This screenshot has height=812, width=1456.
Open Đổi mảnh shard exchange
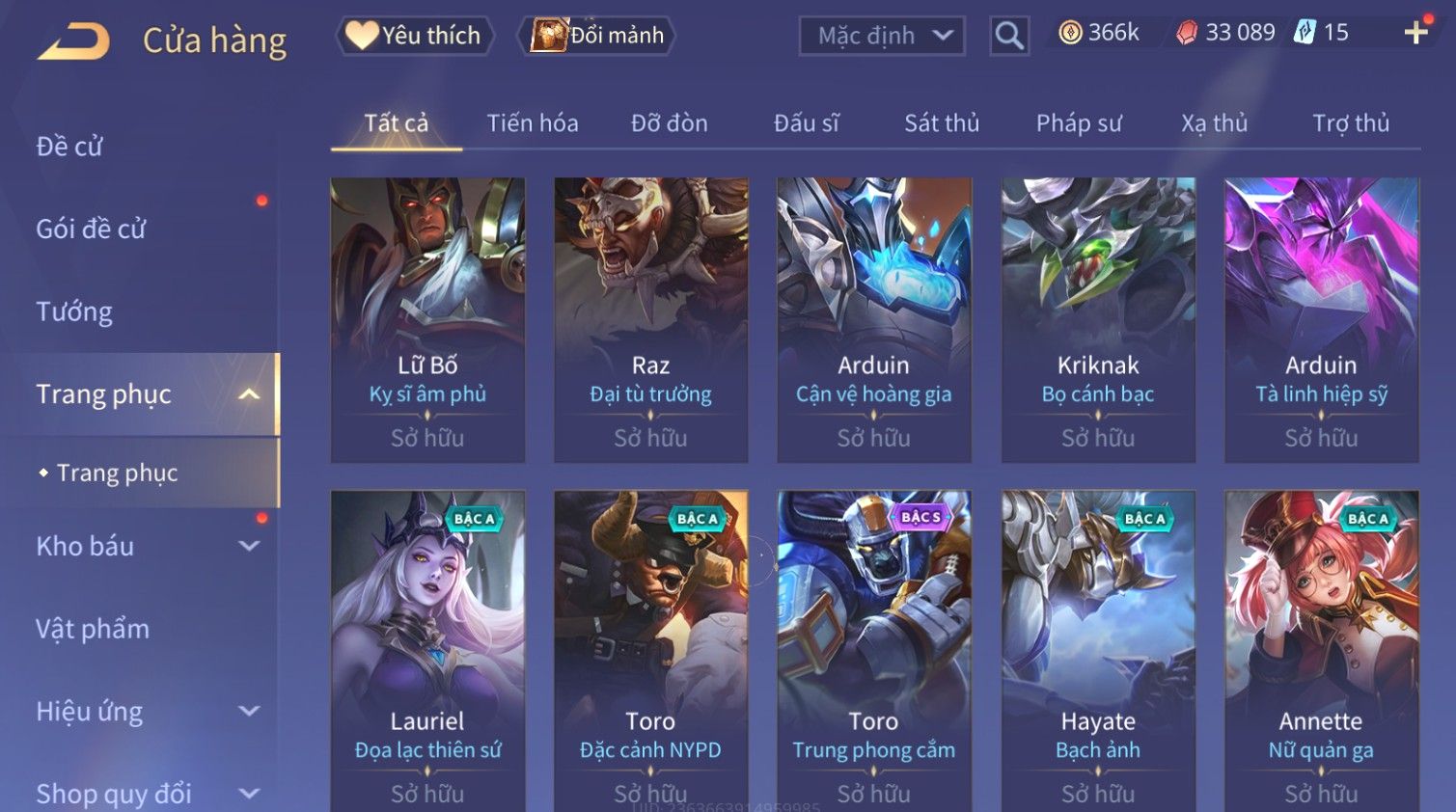click(x=596, y=36)
